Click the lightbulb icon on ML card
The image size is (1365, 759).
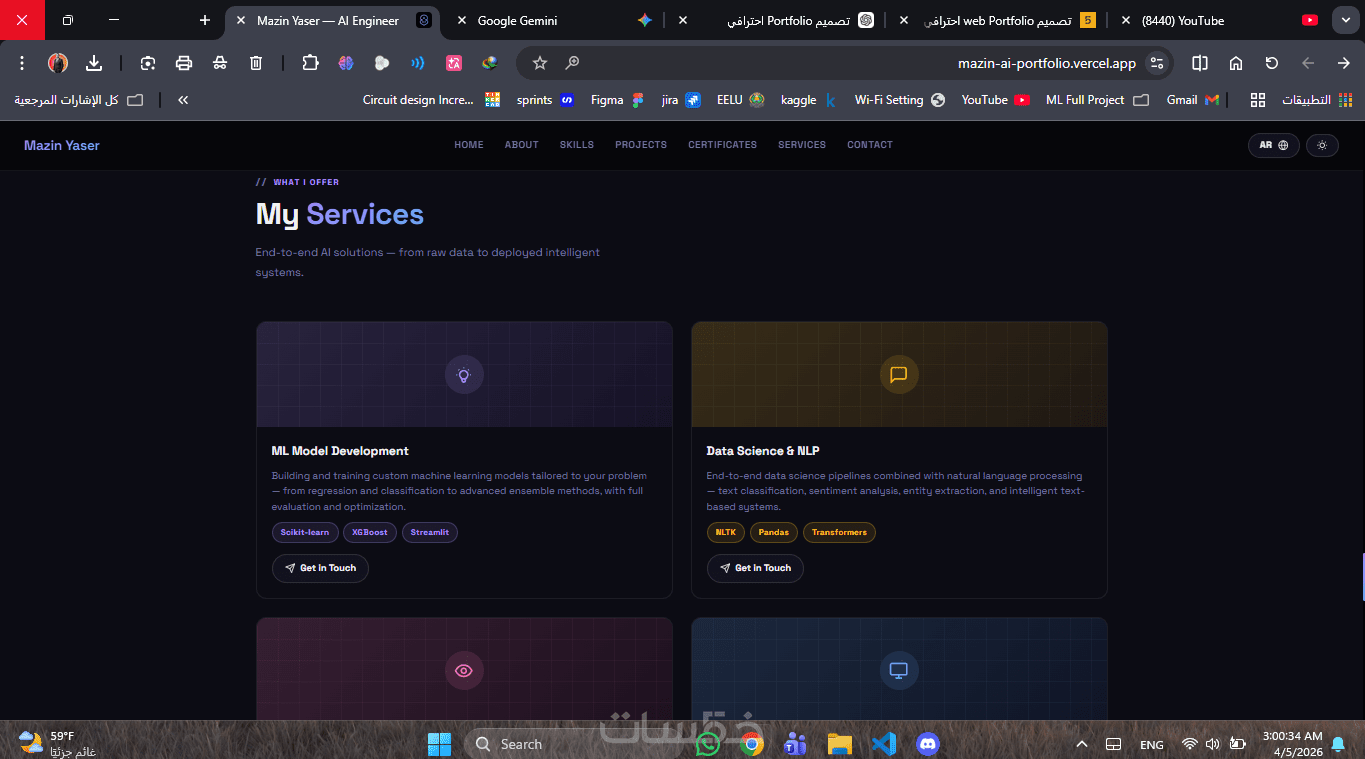click(x=464, y=375)
